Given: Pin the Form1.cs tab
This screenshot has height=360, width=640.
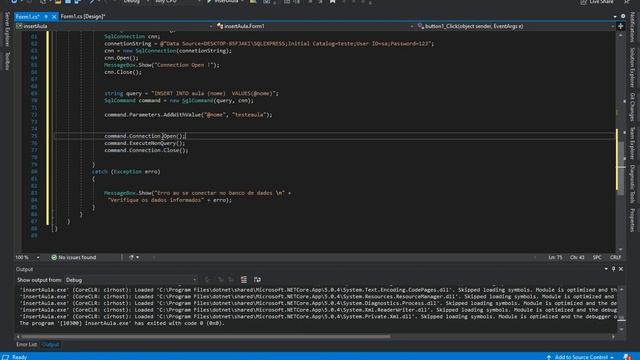Looking at the screenshot, I should pyautogui.click(x=46, y=17).
